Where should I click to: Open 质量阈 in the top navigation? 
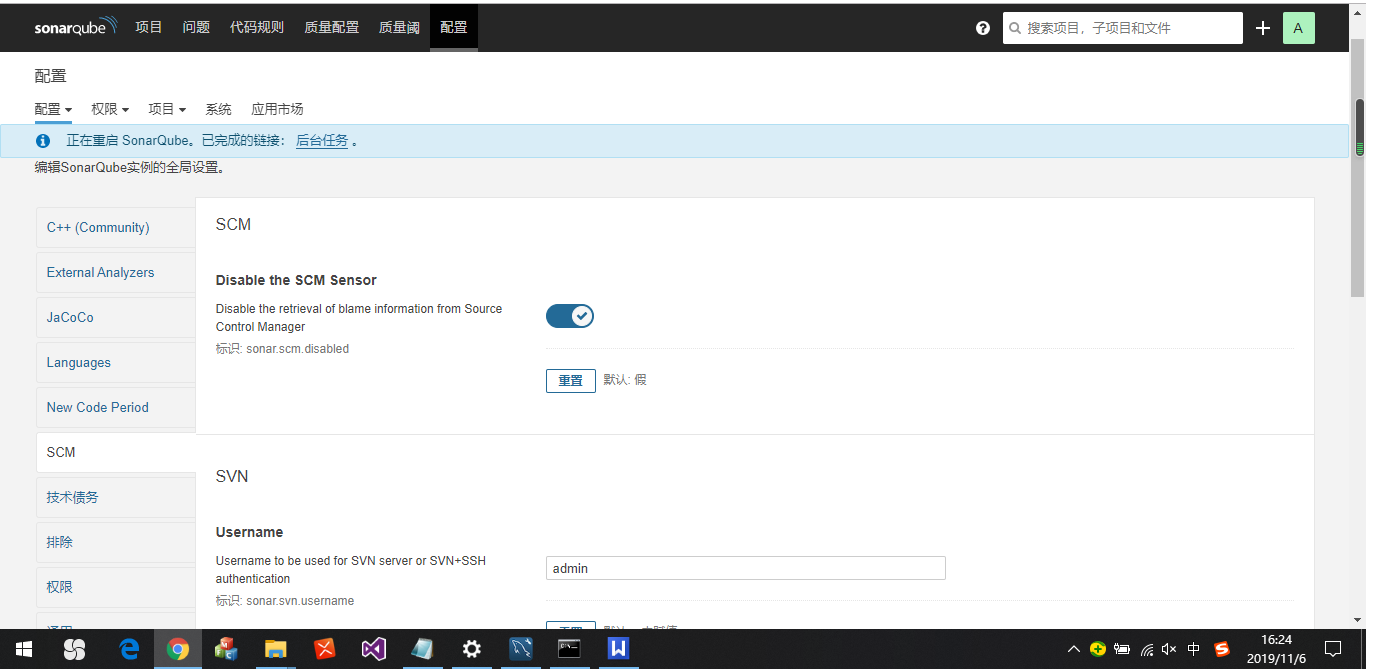(x=399, y=27)
